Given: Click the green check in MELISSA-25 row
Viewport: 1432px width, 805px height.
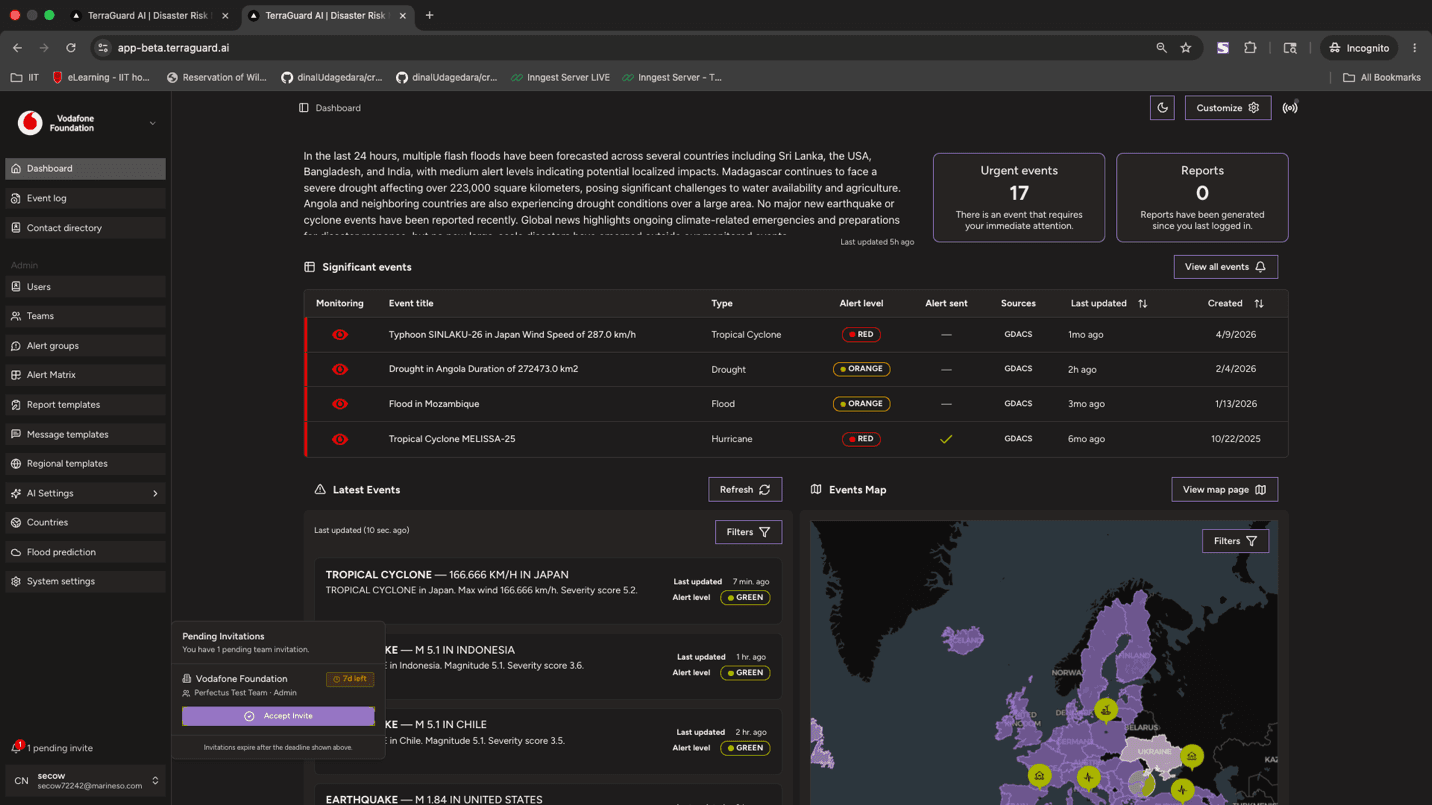Looking at the screenshot, I should pos(946,439).
